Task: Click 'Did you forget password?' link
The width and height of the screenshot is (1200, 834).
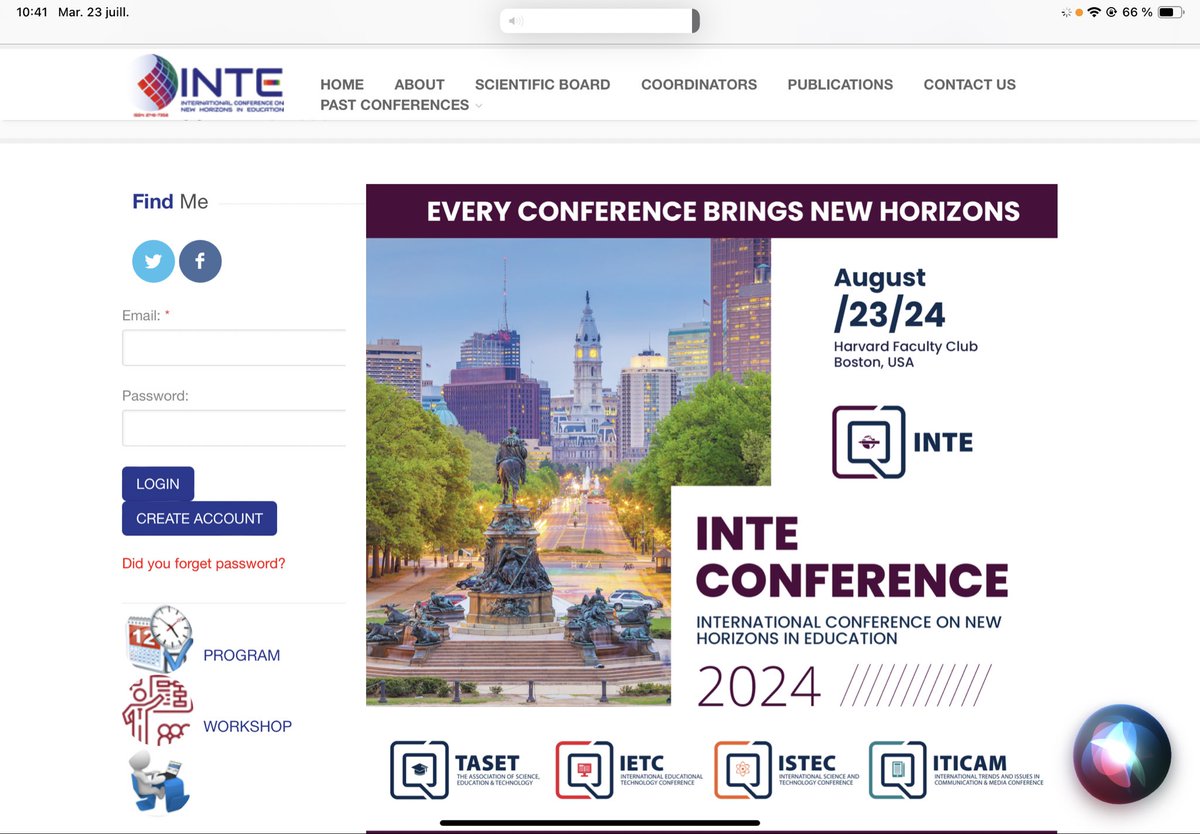Action: [x=204, y=563]
